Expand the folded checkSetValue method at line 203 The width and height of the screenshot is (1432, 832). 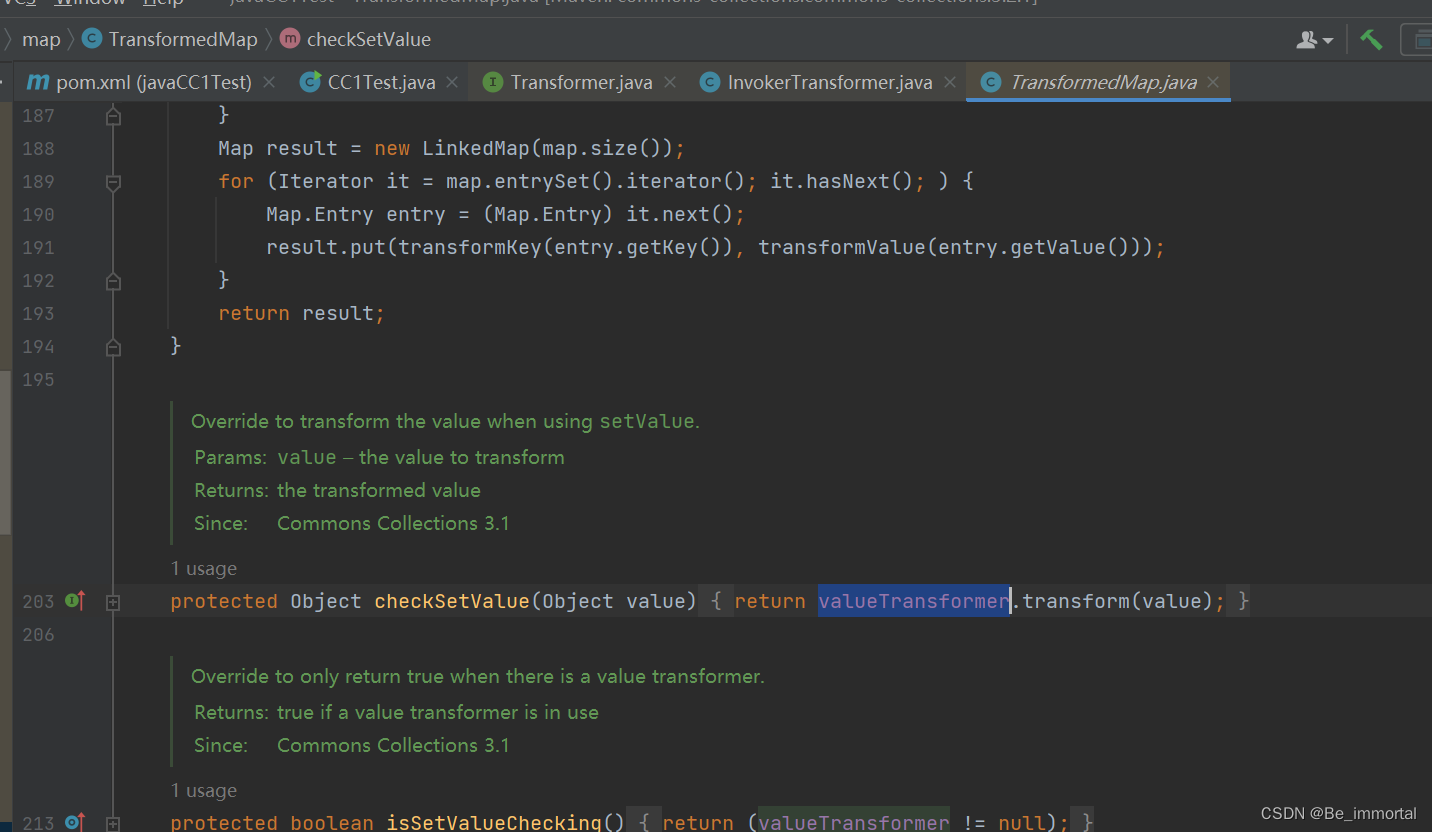point(113,602)
